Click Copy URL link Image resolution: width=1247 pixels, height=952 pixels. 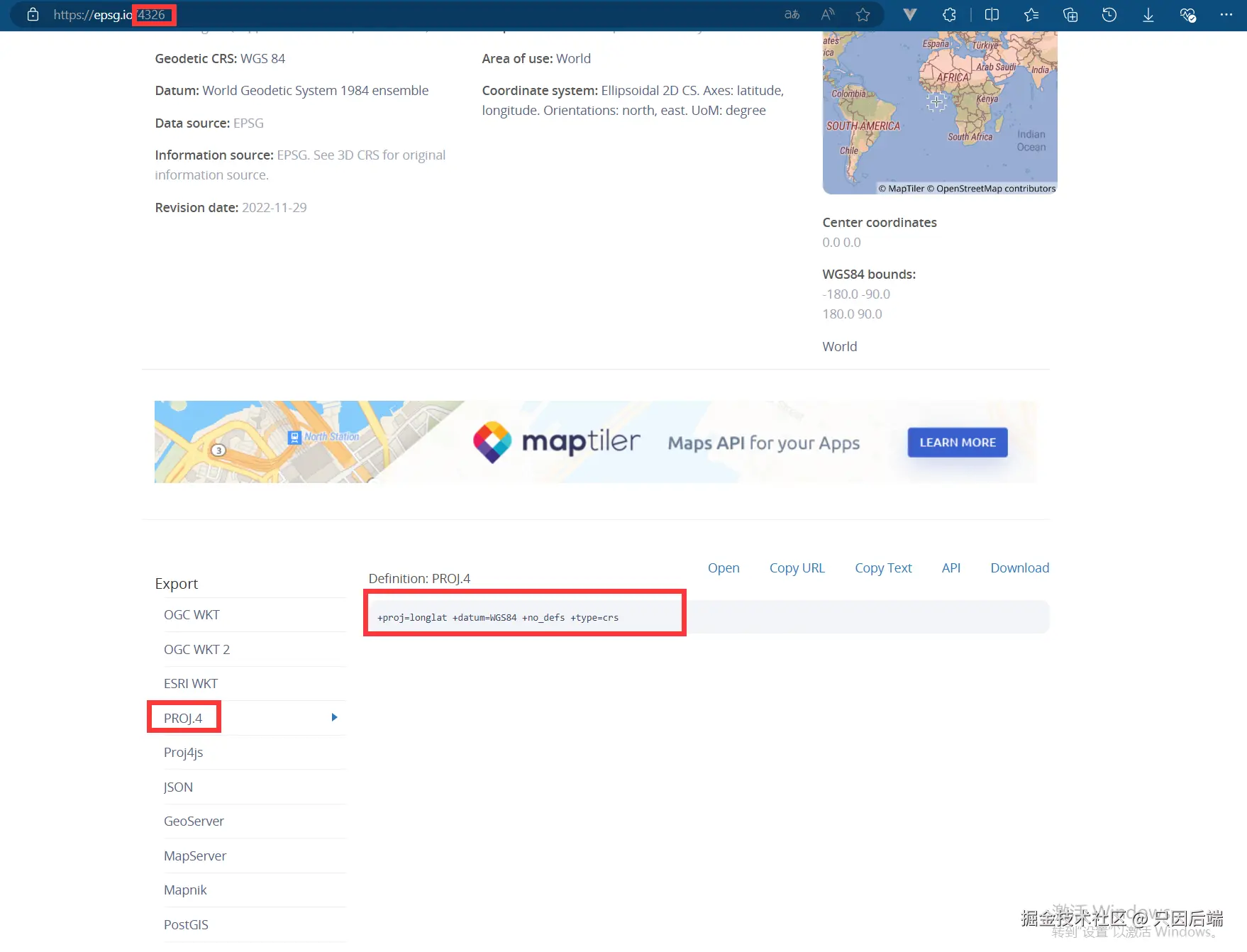click(x=797, y=568)
